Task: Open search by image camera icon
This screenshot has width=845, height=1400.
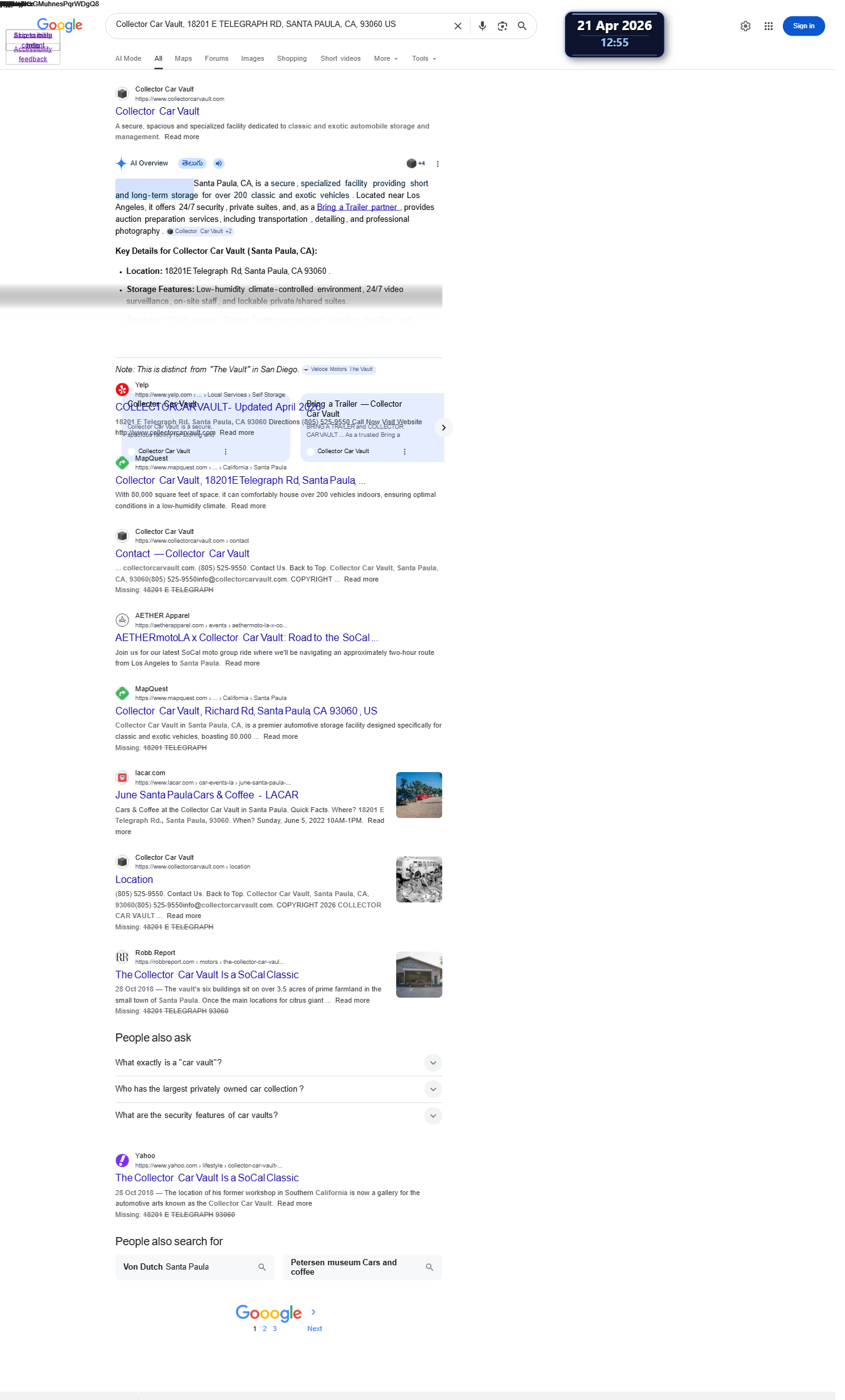Action: [502, 26]
